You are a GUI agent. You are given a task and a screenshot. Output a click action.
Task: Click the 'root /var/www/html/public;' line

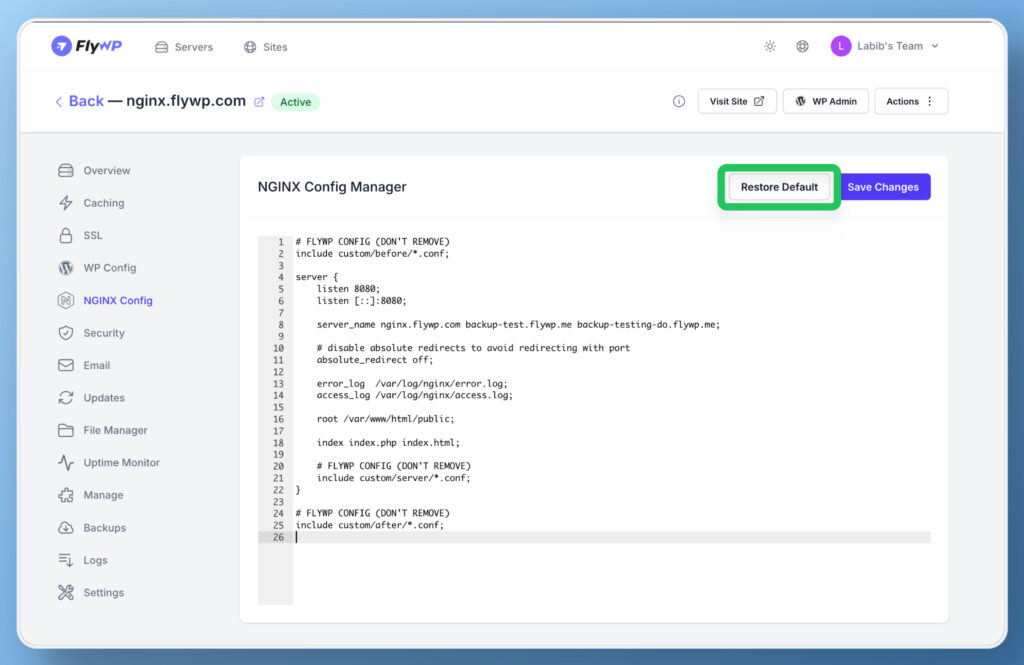[385, 419]
